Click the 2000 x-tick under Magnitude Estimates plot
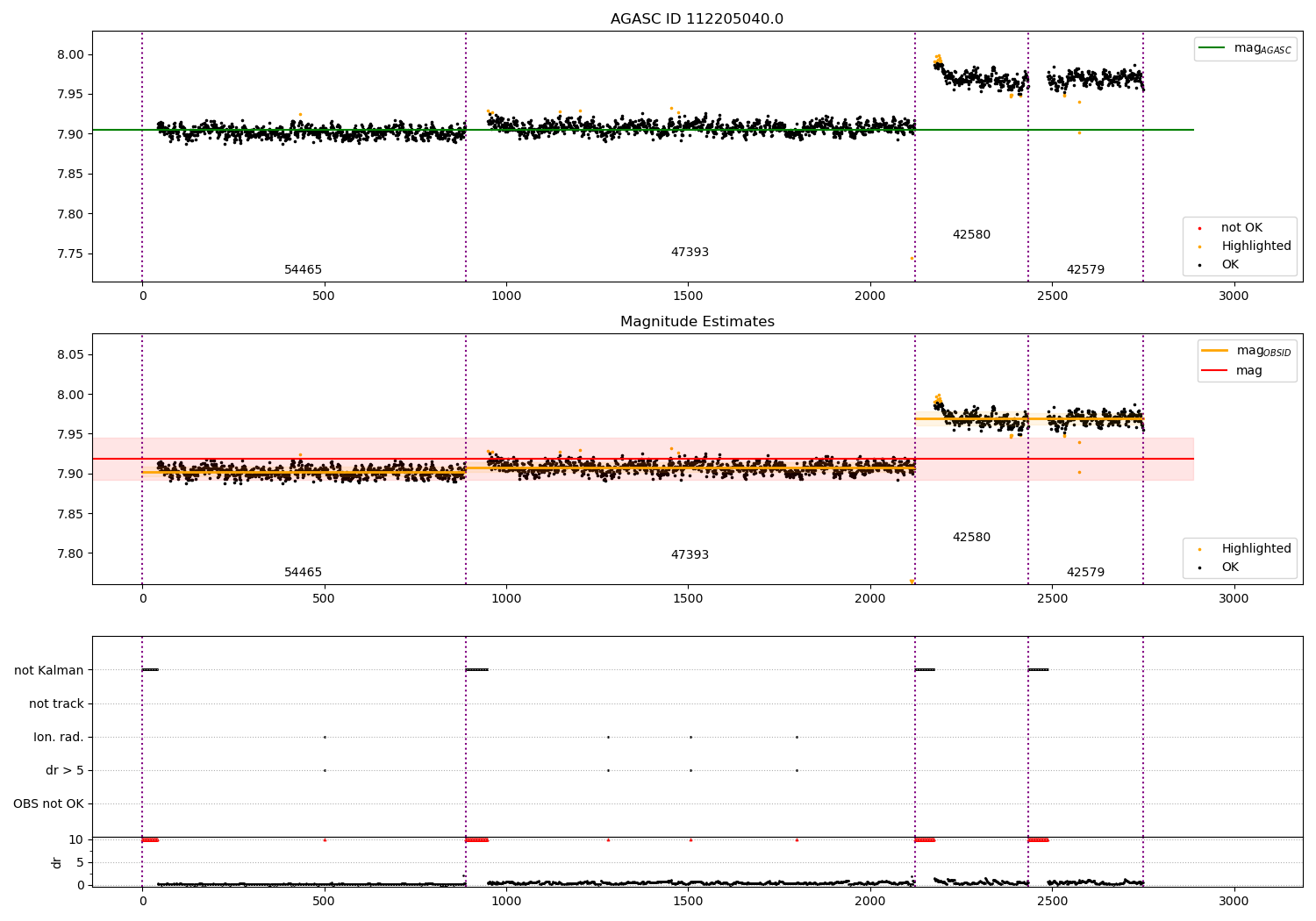The width and height of the screenshot is (1316, 921). click(870, 599)
